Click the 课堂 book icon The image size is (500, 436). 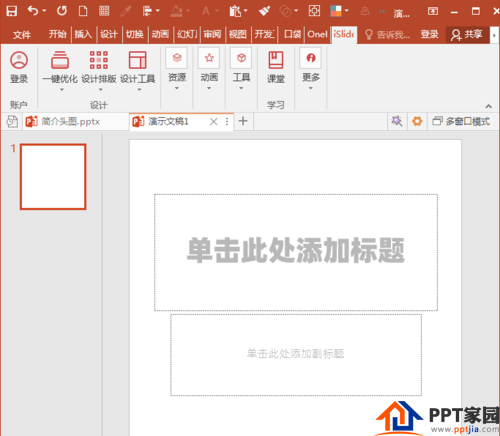[x=276, y=60]
